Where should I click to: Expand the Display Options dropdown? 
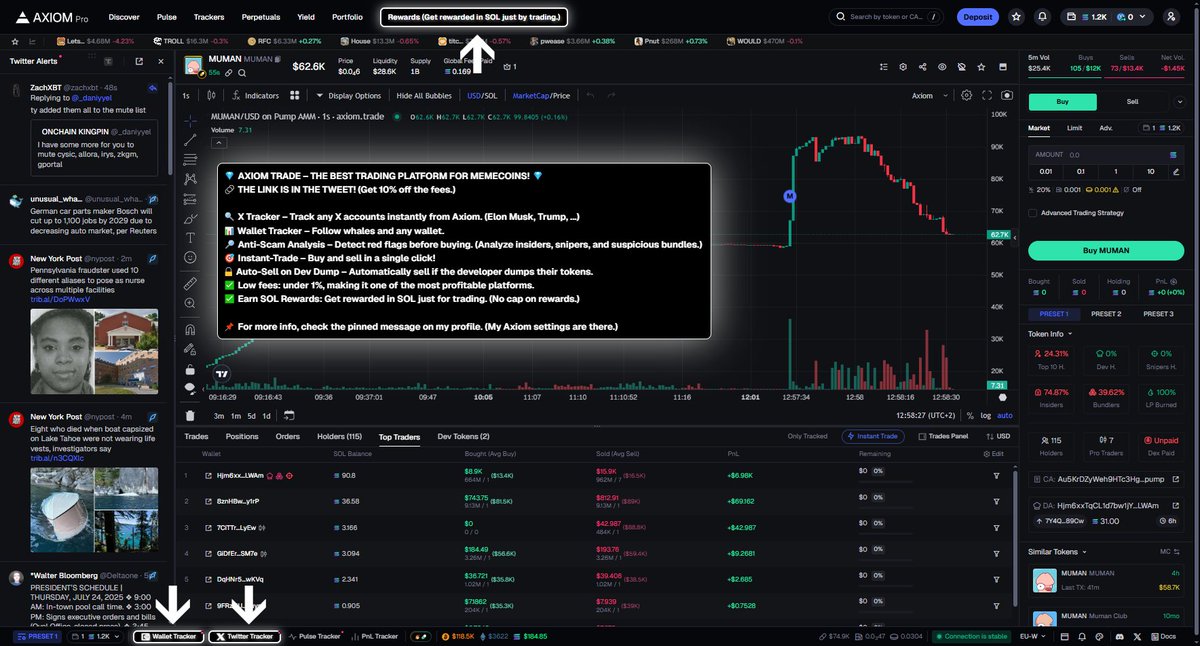[348, 95]
